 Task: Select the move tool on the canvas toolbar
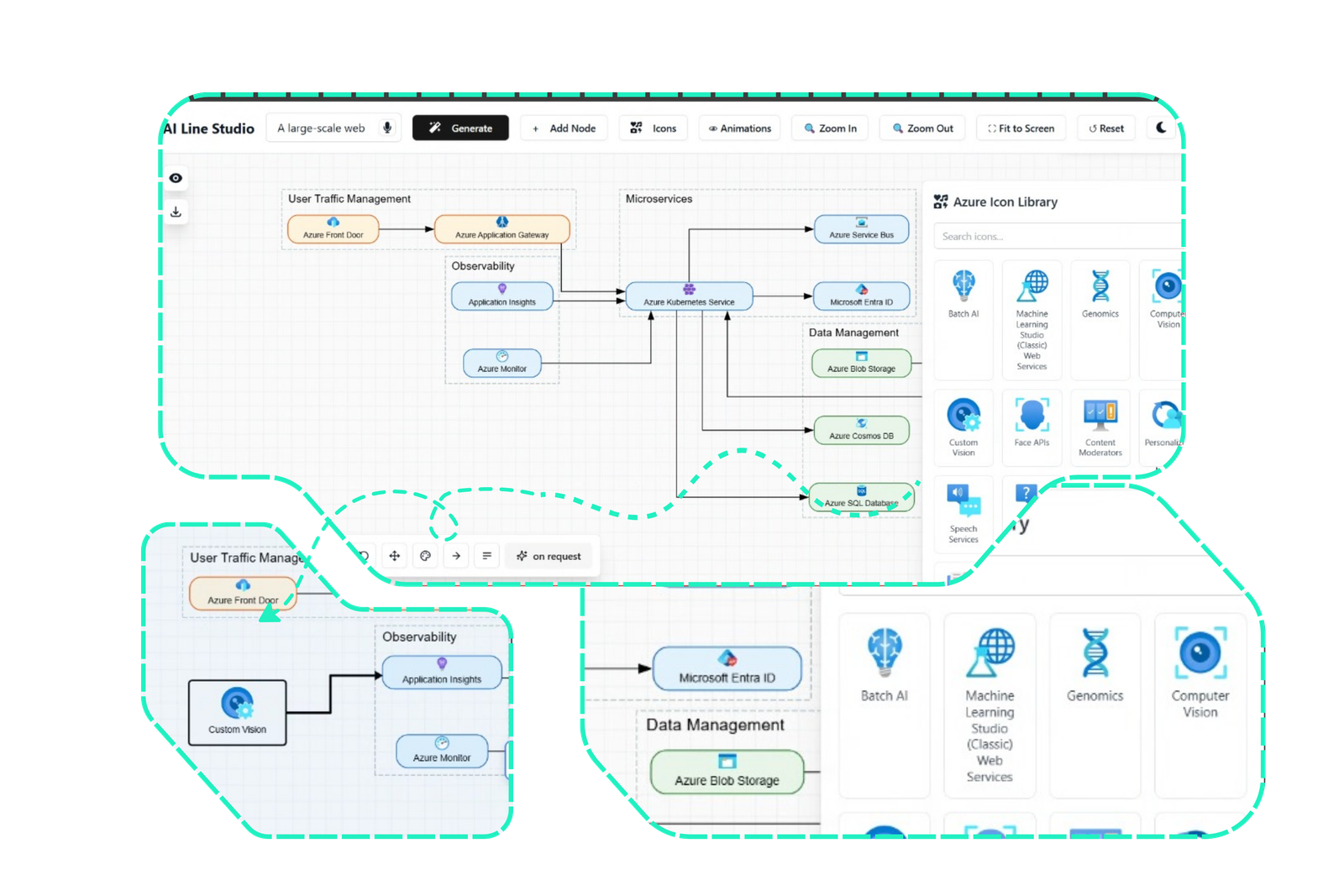[395, 556]
